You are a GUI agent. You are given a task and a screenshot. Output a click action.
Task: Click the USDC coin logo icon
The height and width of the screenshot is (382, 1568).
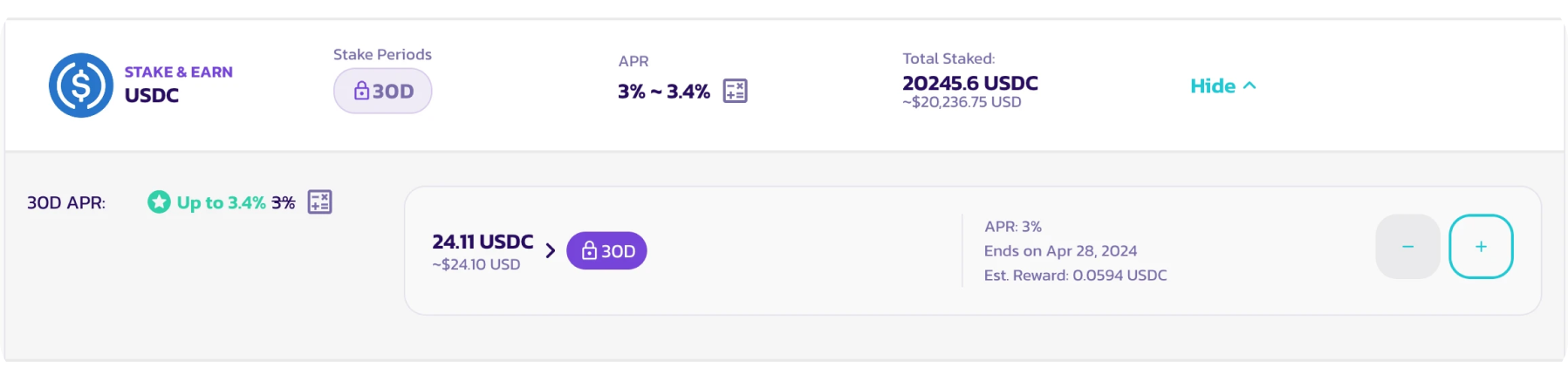coord(81,85)
